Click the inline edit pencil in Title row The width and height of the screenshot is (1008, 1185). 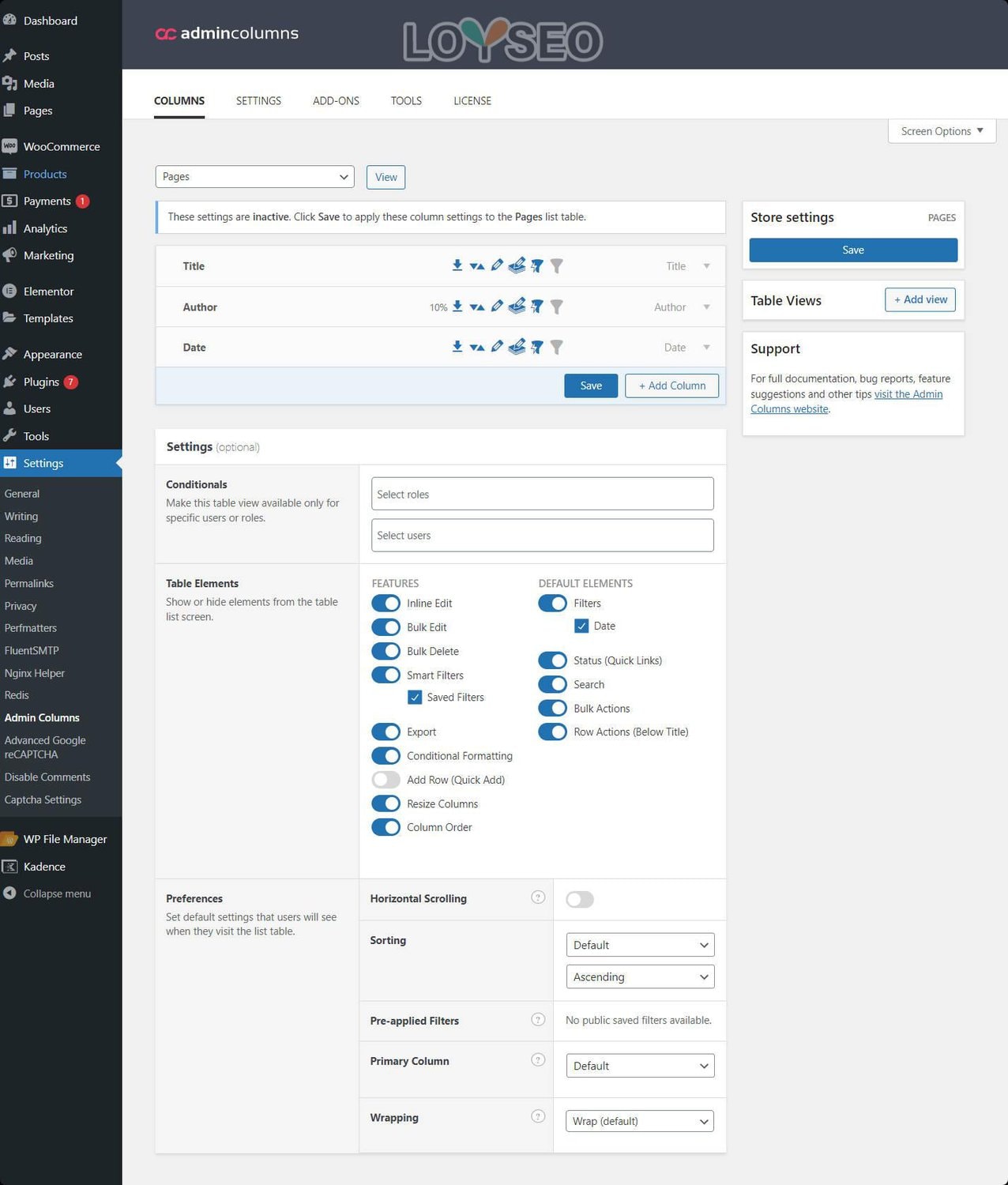click(x=497, y=265)
